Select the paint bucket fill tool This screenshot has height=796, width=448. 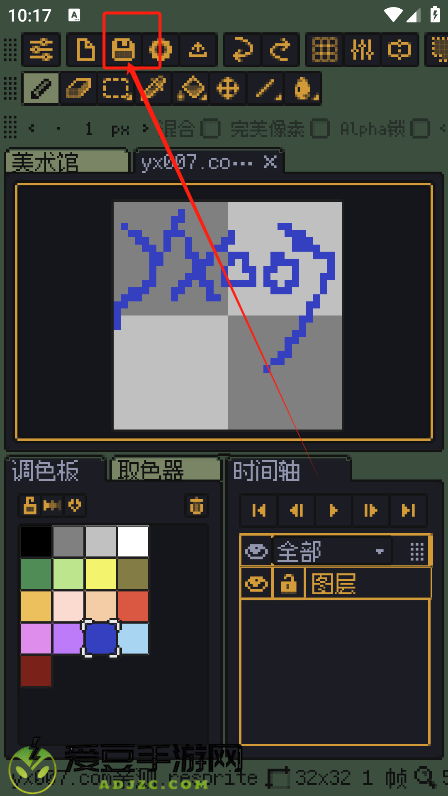191,88
